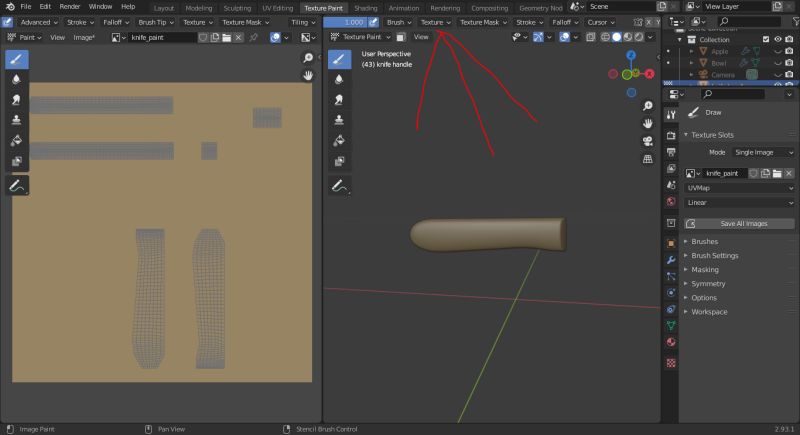Screen dimensions: 800x435
Task: Open the Texture checker properties tab
Action: (671, 363)
